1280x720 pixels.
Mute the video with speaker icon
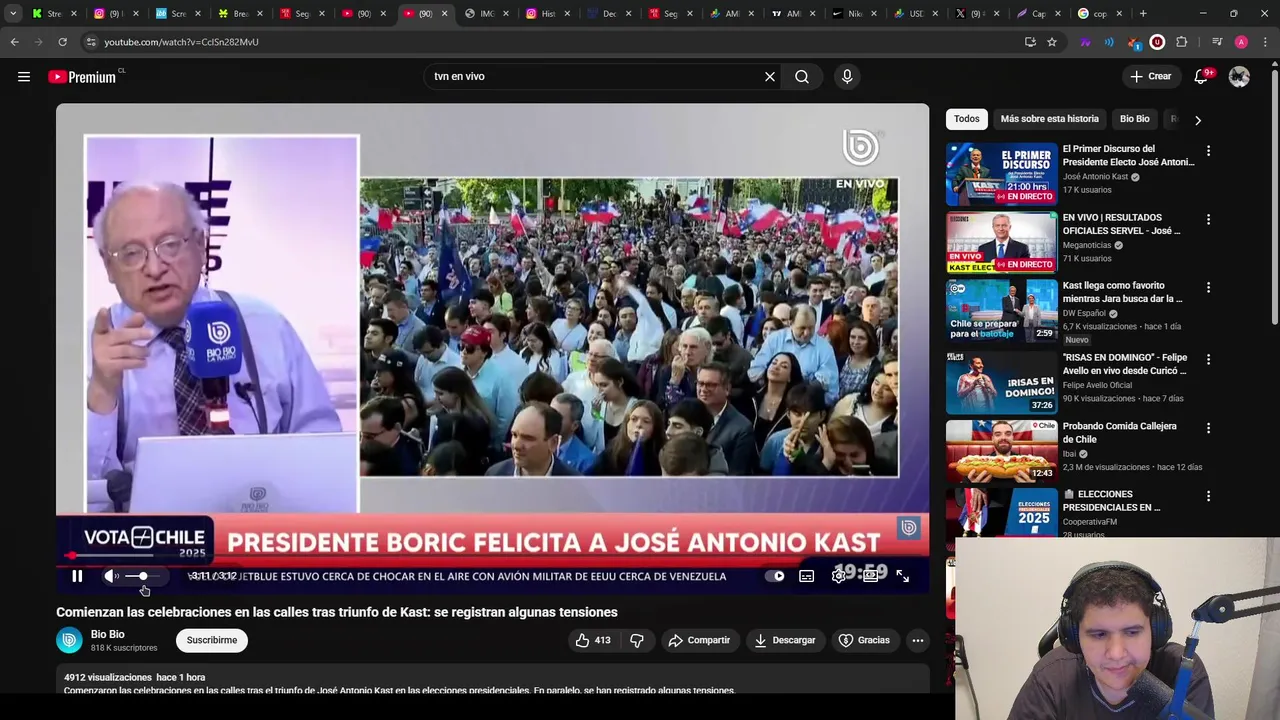pyautogui.click(x=110, y=576)
